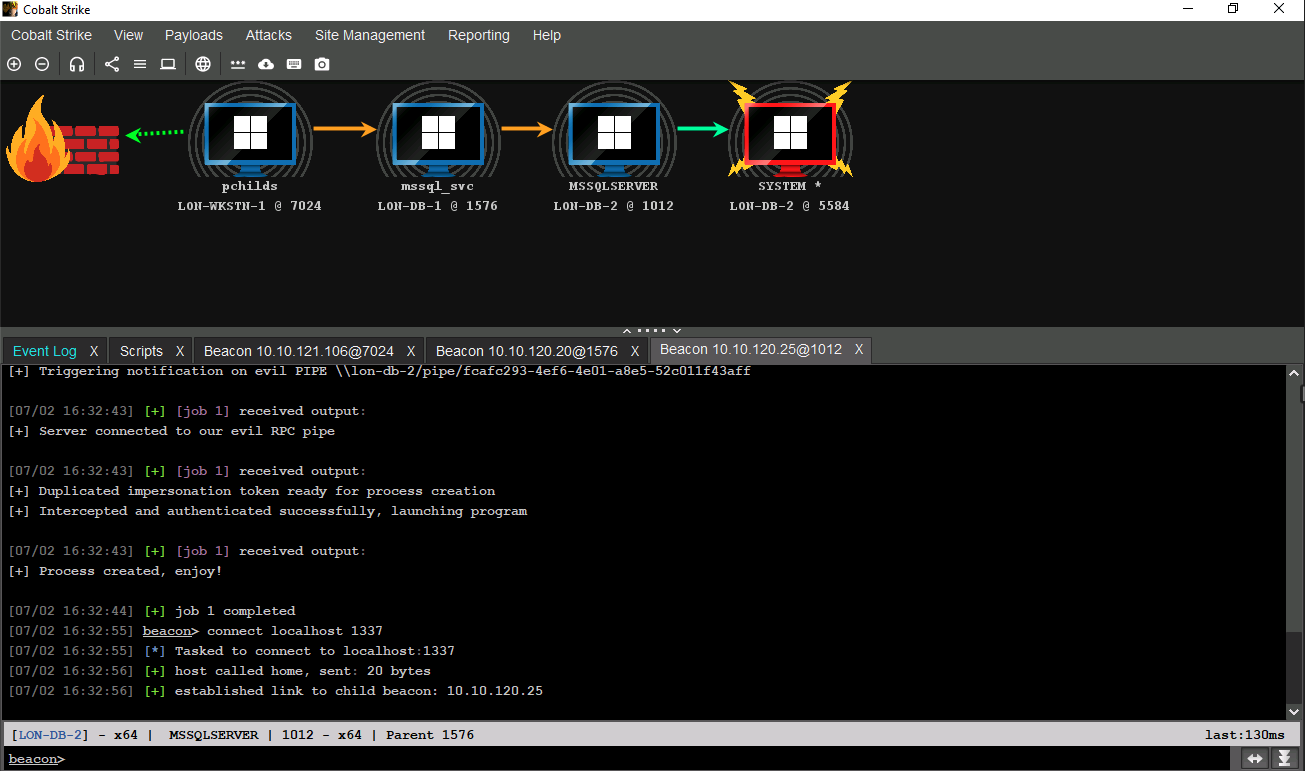Click the 'LON-DB-2 @ 5584' node label
This screenshot has height=771, width=1305.
(x=789, y=206)
